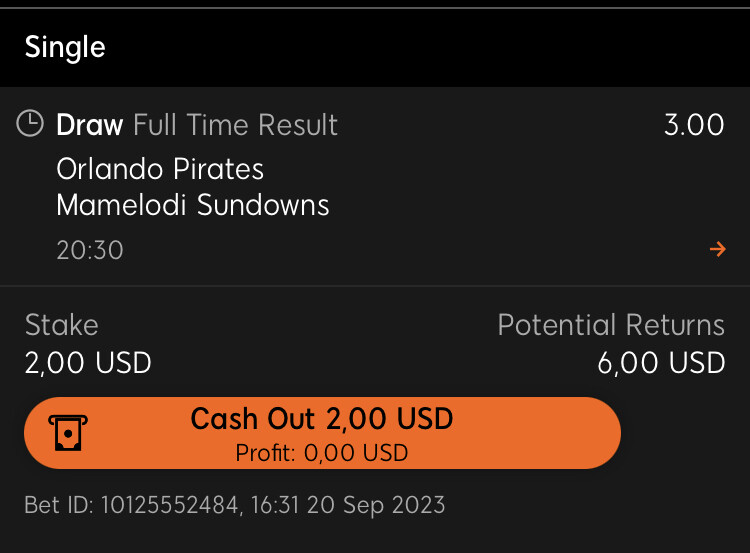Click the Bet ID 10125552484 text
The height and width of the screenshot is (553, 750).
132,505
